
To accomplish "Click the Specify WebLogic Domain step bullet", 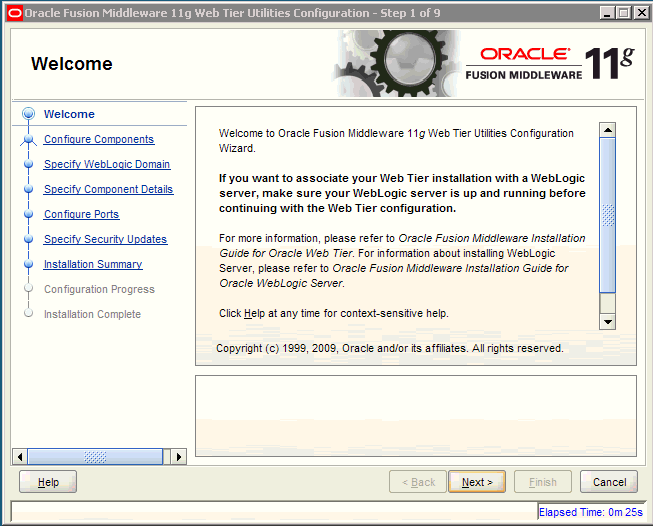I will pyautogui.click(x=28, y=164).
